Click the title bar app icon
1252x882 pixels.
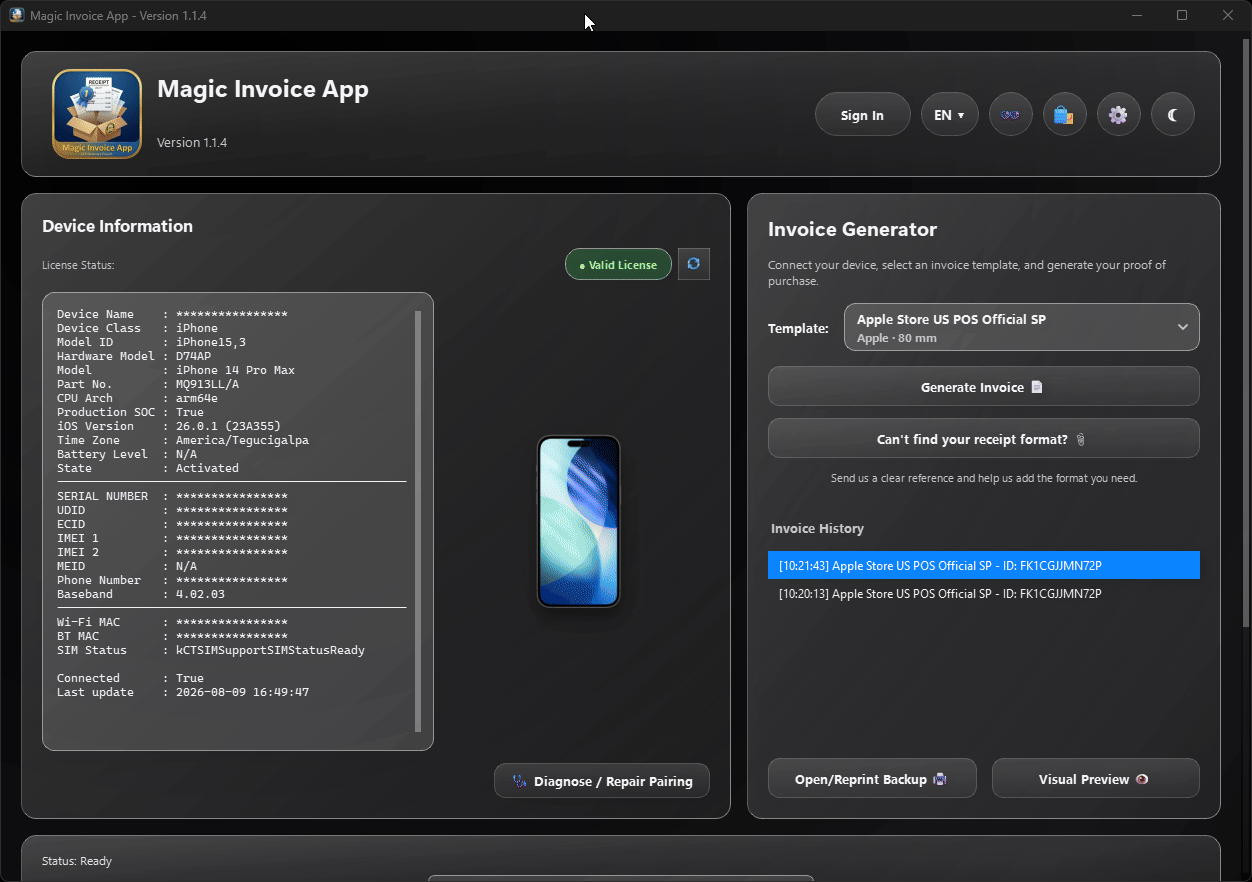click(x=16, y=15)
